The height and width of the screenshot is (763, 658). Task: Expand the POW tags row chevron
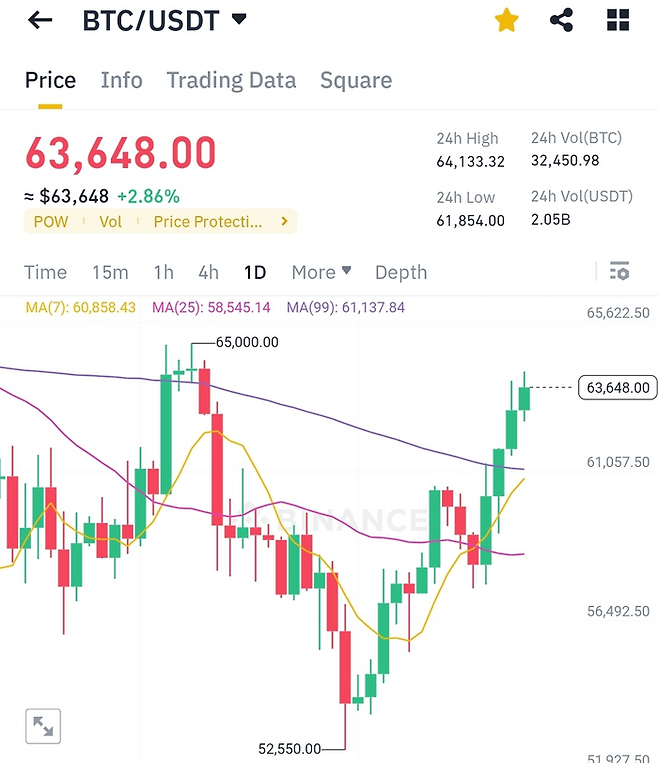(x=284, y=221)
